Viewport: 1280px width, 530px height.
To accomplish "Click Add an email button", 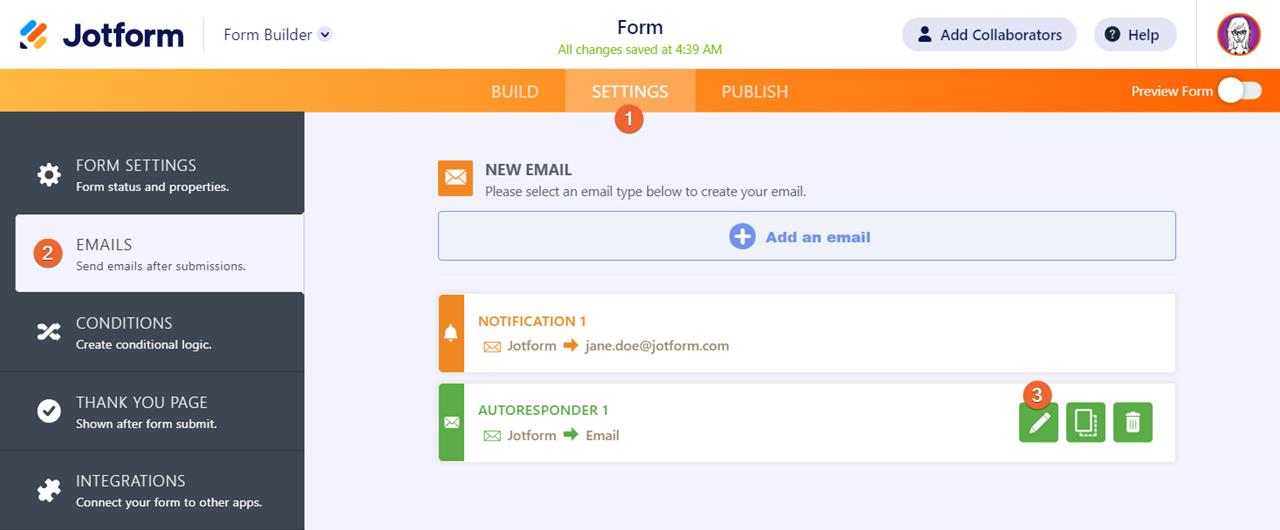I will (806, 237).
